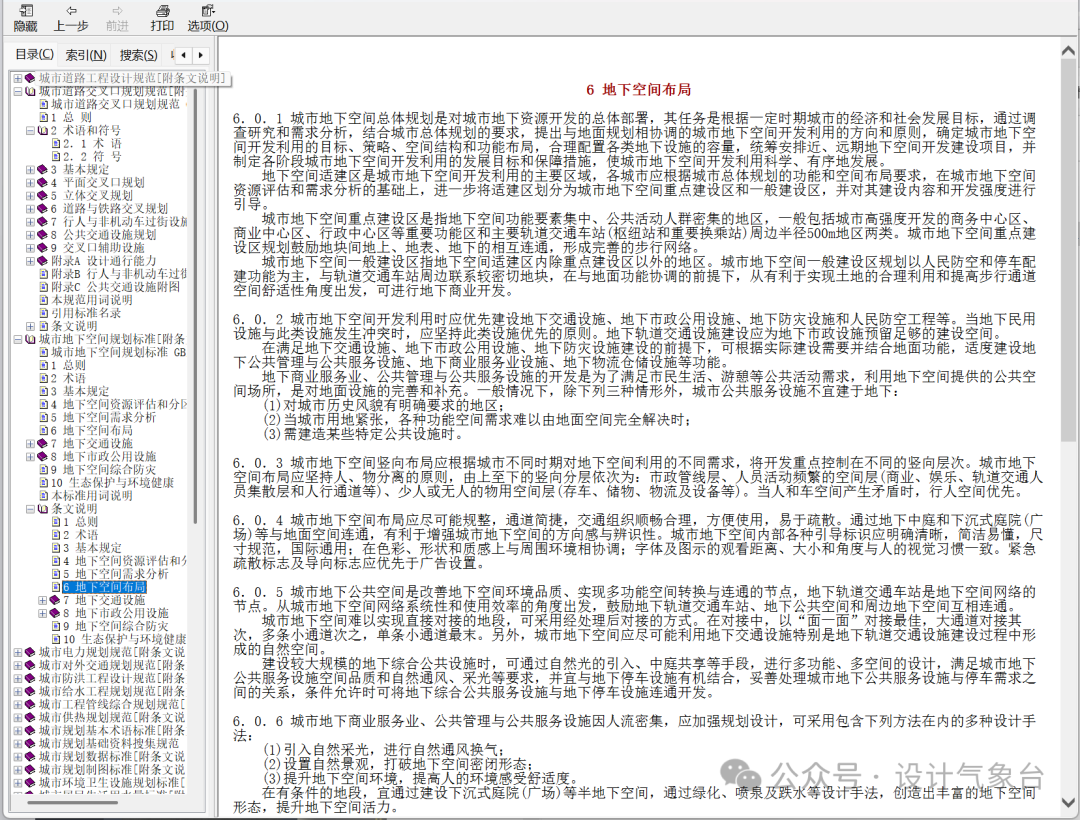
Task: Click the book icon beside 6 道路与铁路交叉规划
Action: (43, 209)
